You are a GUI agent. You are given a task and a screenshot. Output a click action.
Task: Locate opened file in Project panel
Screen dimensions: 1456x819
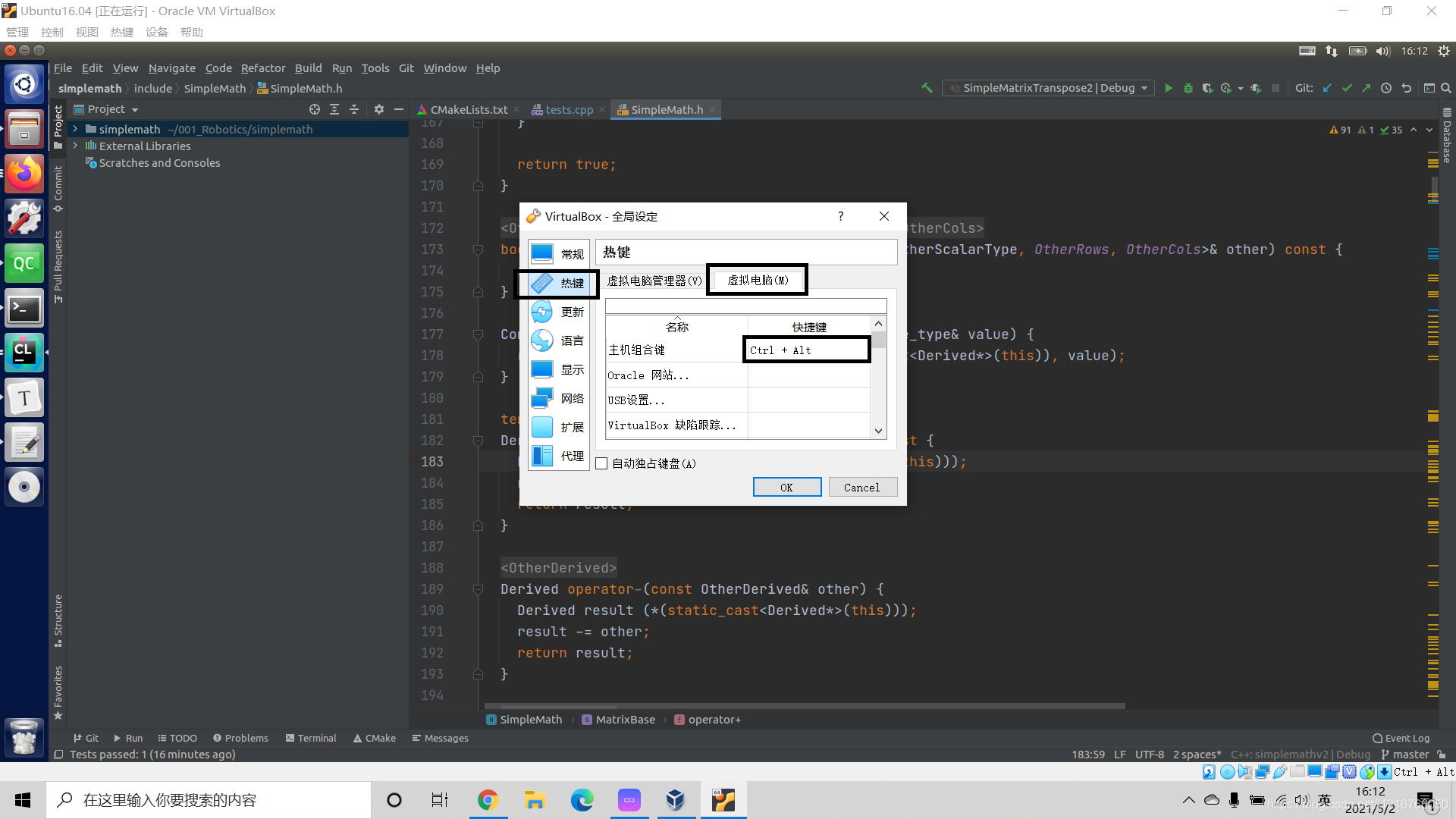tap(315, 109)
